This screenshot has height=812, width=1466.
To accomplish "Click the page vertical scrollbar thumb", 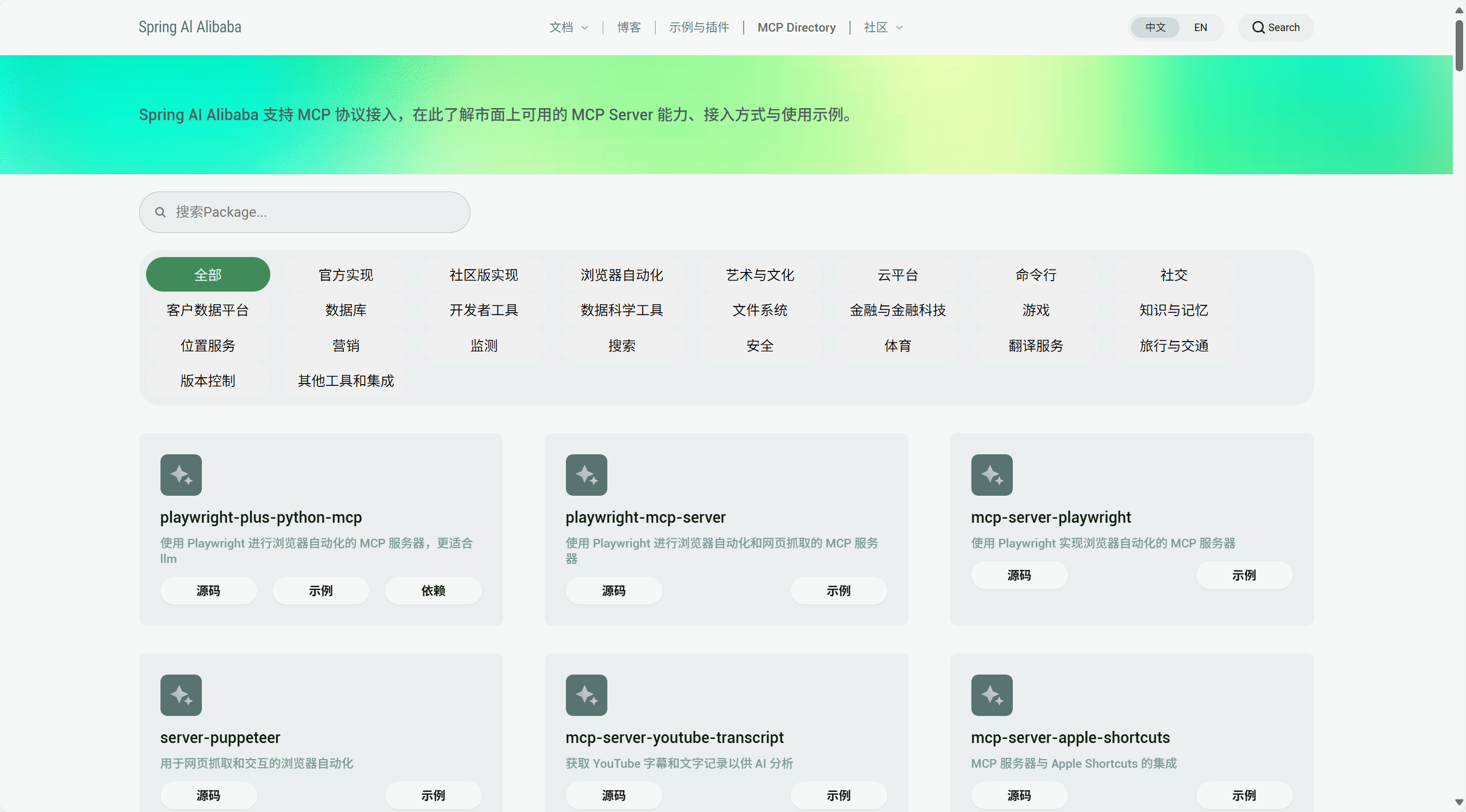I will pos(1459,46).
